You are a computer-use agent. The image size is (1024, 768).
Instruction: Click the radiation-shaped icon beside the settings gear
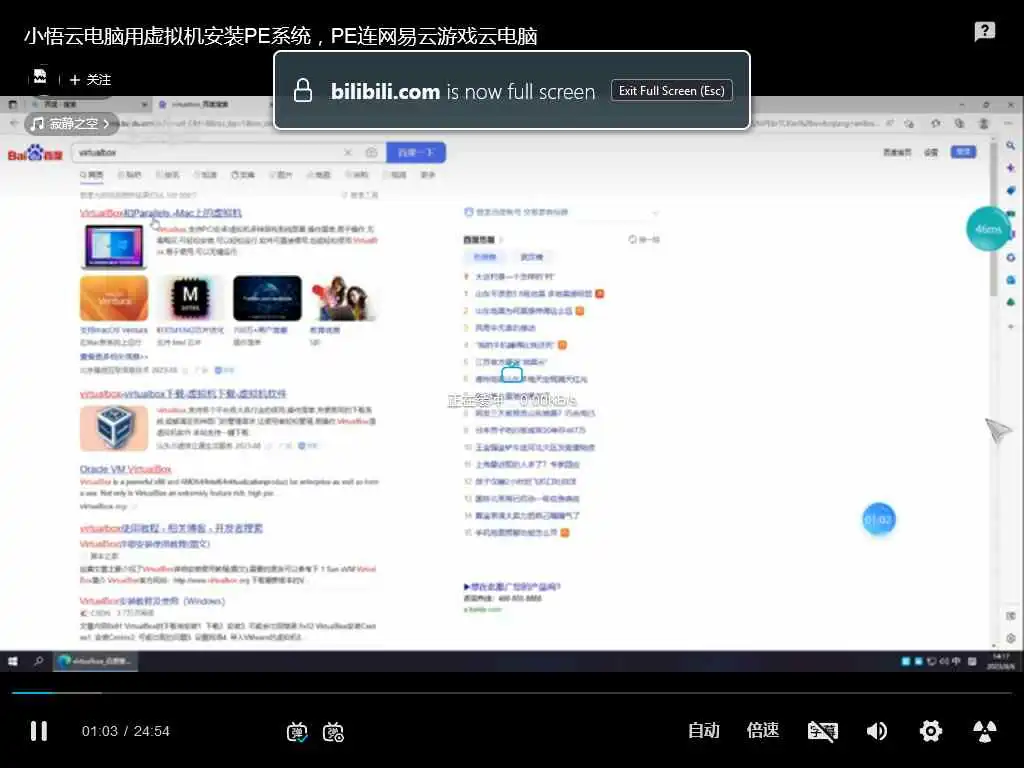point(984,731)
